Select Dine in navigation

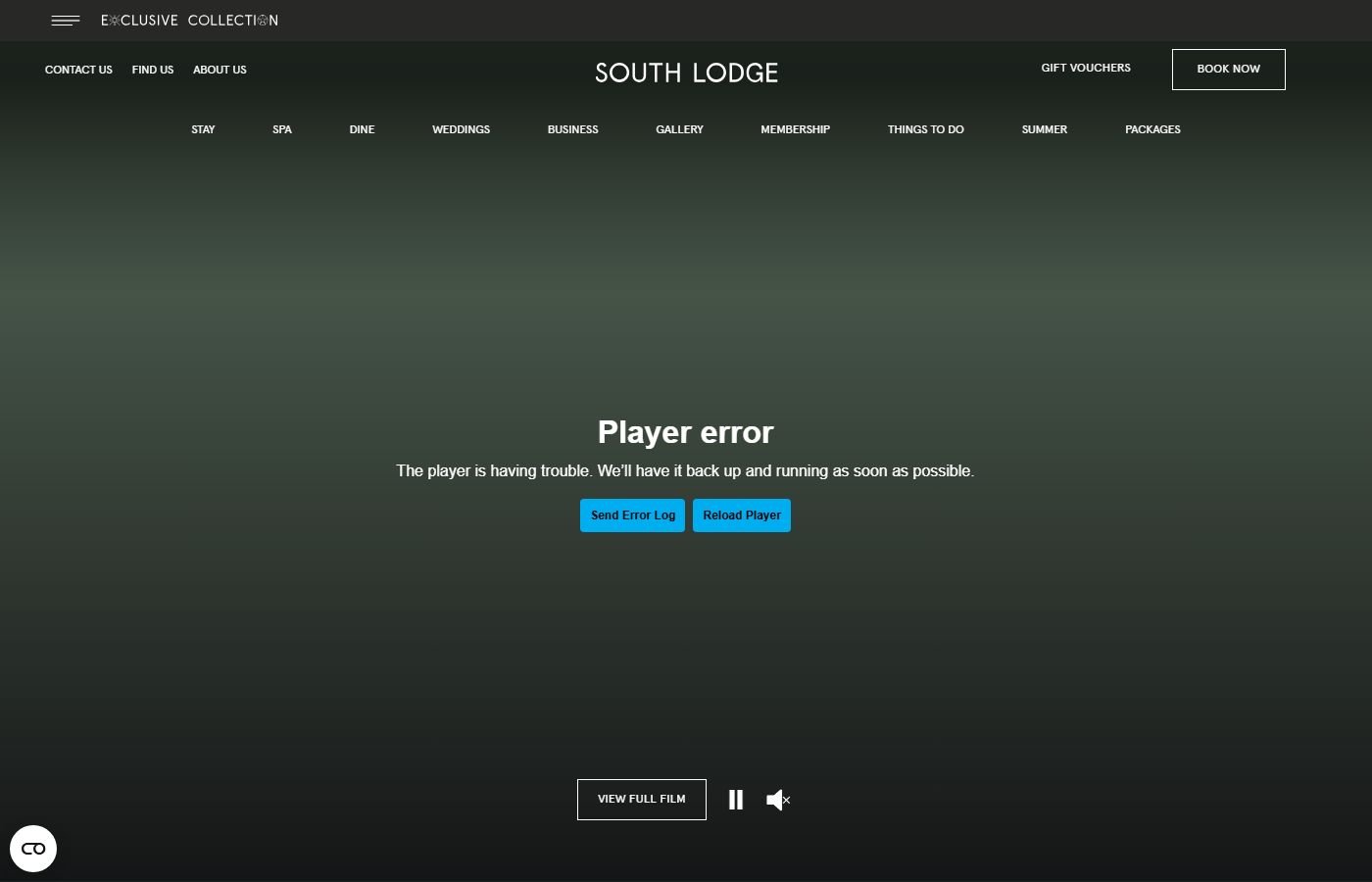(362, 129)
